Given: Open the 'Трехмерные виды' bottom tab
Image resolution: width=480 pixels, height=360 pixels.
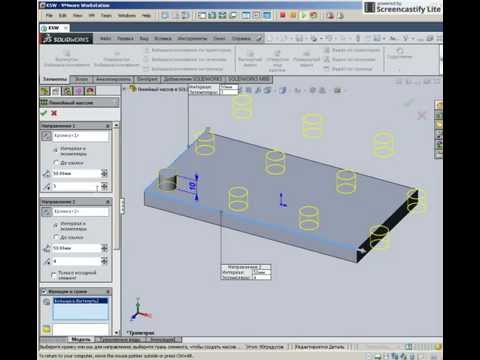Looking at the screenshot, I should pyautogui.click(x=121, y=339).
